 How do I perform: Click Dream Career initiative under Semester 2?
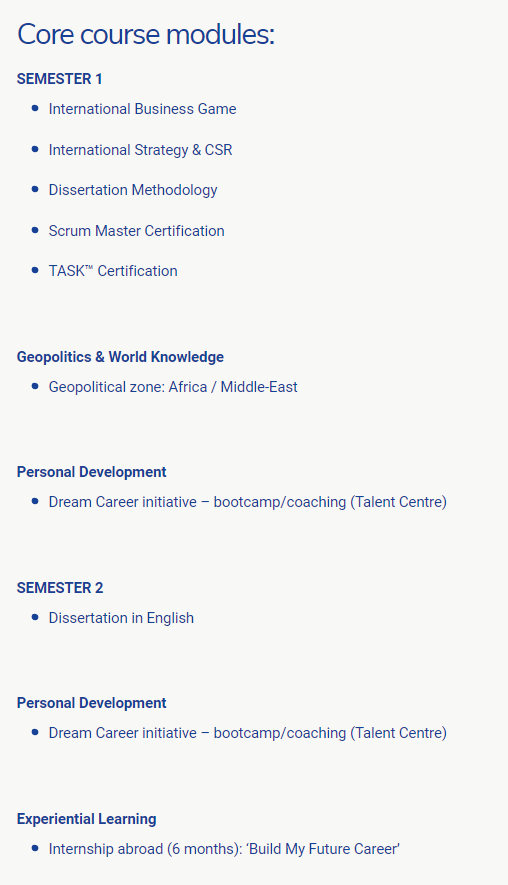tap(247, 733)
